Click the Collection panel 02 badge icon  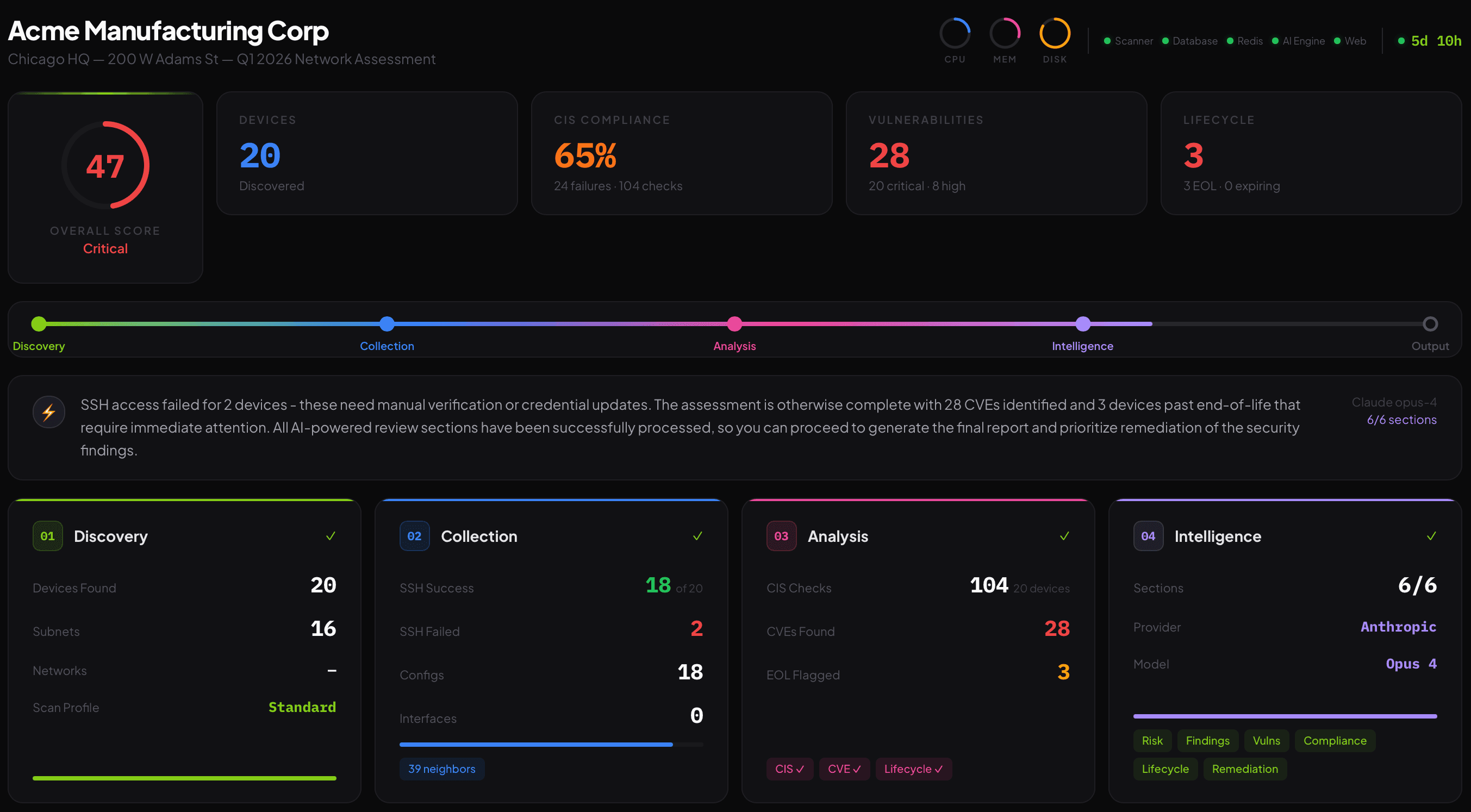[415, 535]
